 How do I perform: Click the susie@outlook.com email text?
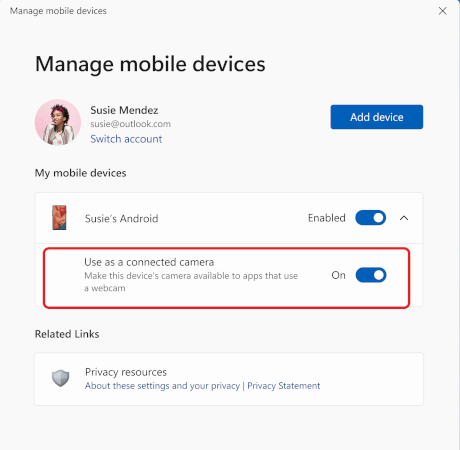pyautogui.click(x=130, y=124)
